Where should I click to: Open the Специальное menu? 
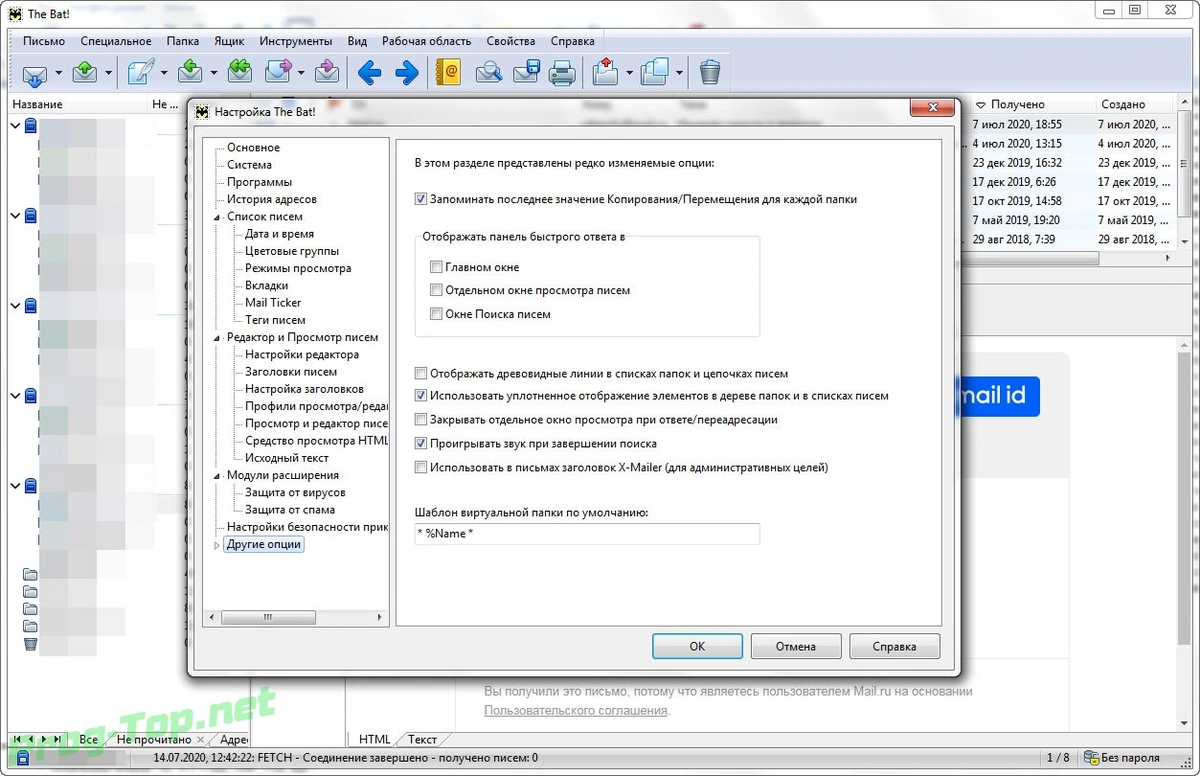click(x=116, y=41)
